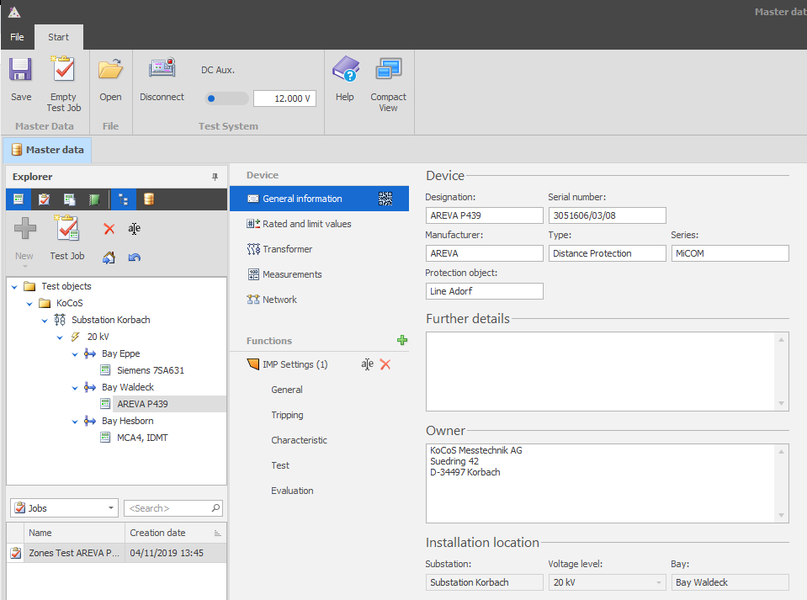Image resolution: width=807 pixels, height=600 pixels.
Task: Click the Name column header in Jobs
Action: [x=74, y=533]
